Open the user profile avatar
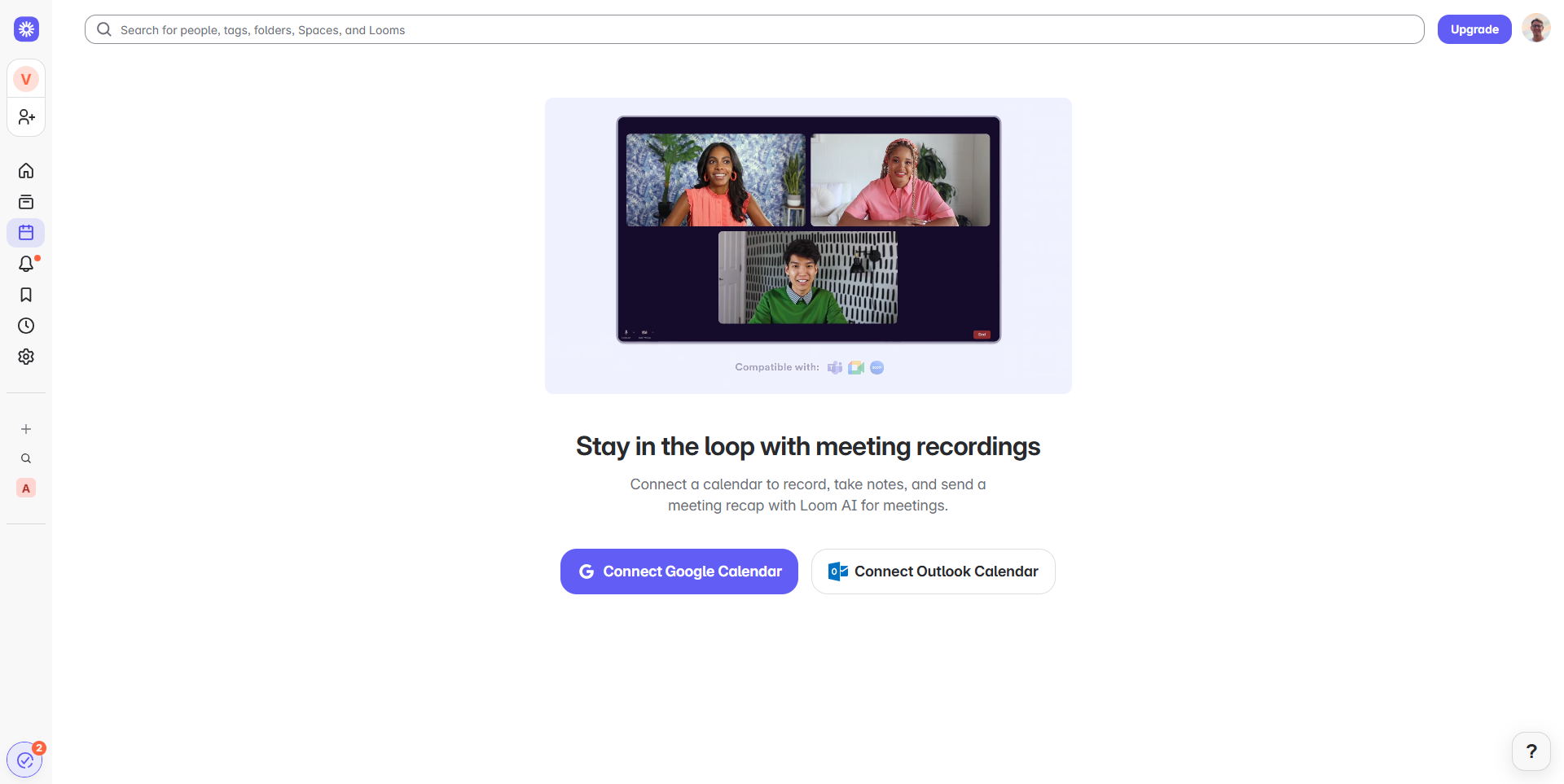1564x784 pixels. [x=1536, y=28]
